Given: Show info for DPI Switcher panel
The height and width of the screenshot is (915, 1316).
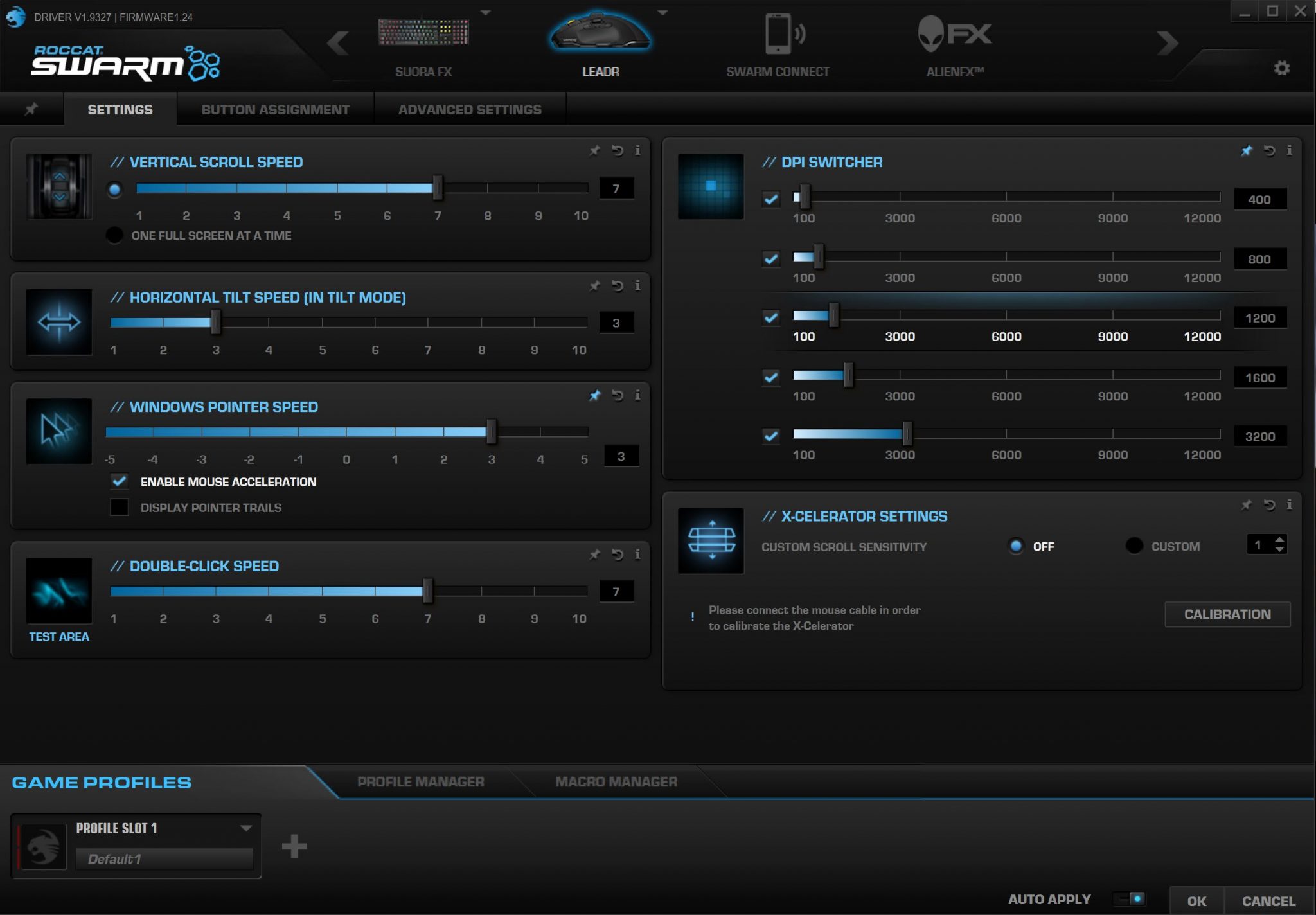Looking at the screenshot, I should tap(1289, 150).
